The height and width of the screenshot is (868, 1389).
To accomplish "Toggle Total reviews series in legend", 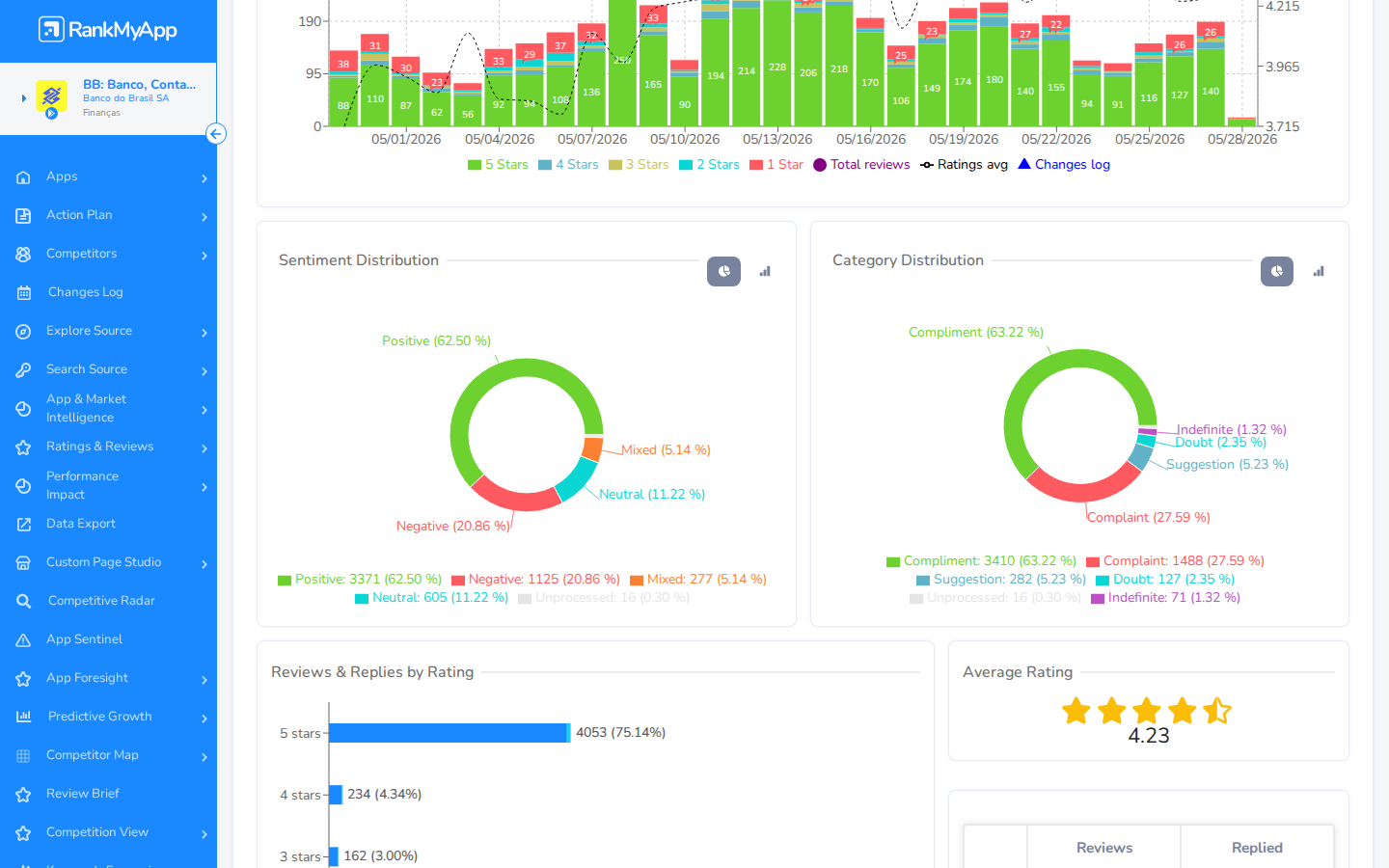I will pos(861,165).
